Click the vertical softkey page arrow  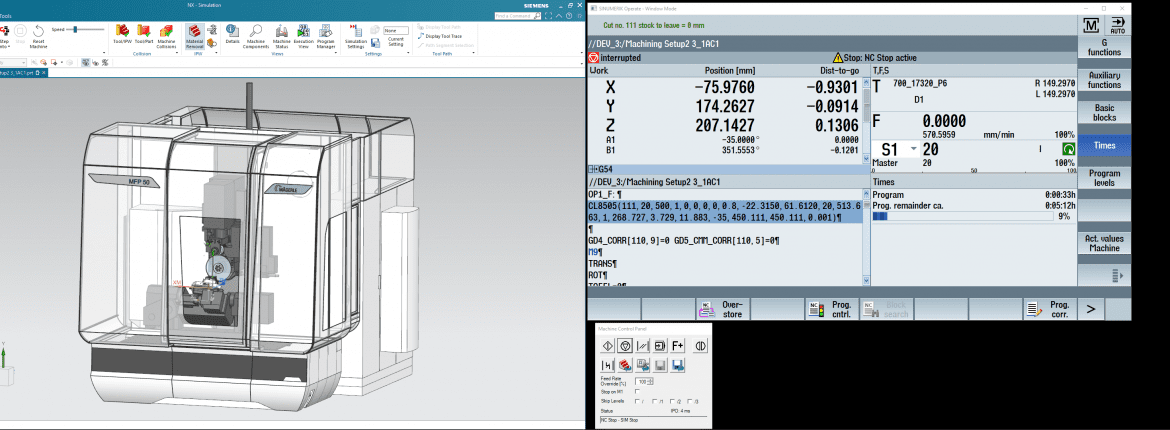click(1104, 276)
